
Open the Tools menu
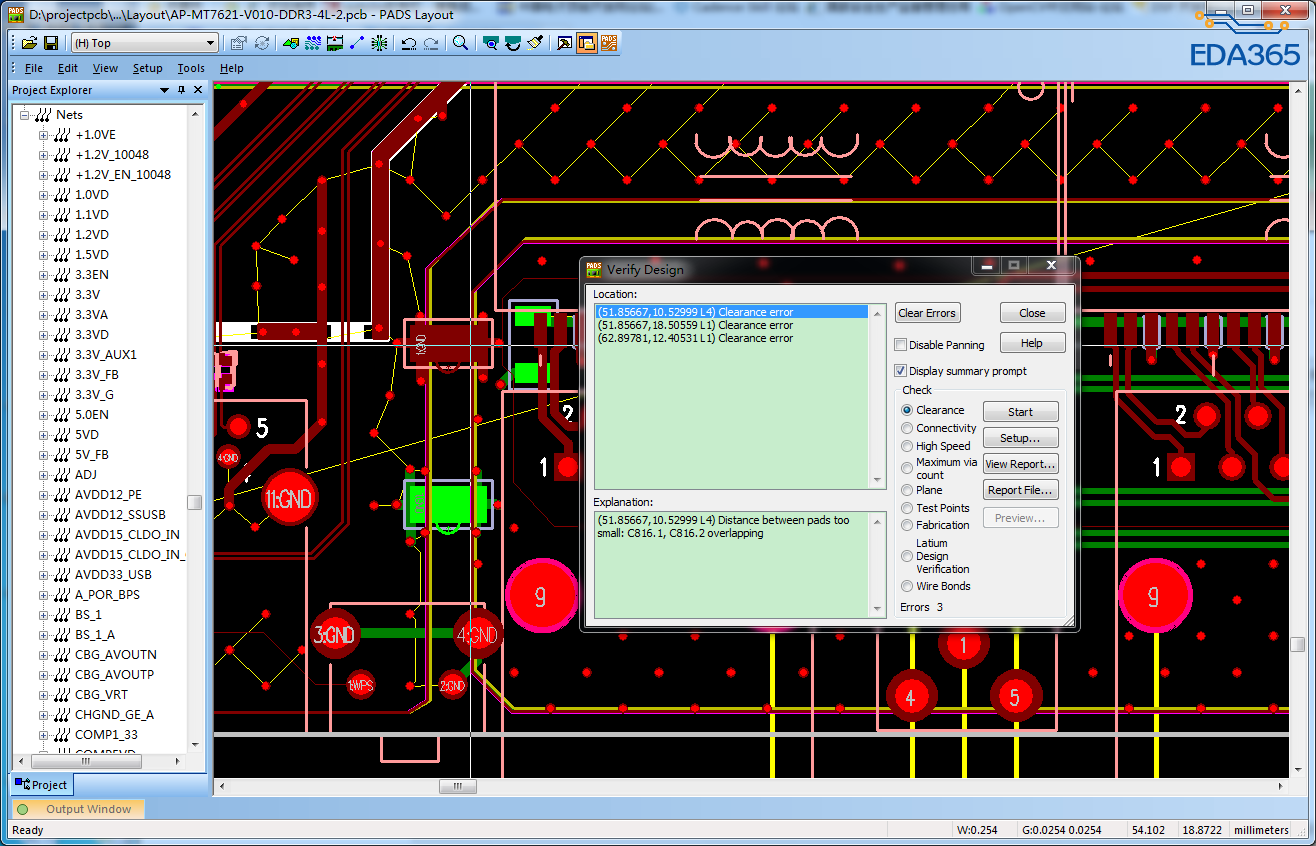coord(190,68)
